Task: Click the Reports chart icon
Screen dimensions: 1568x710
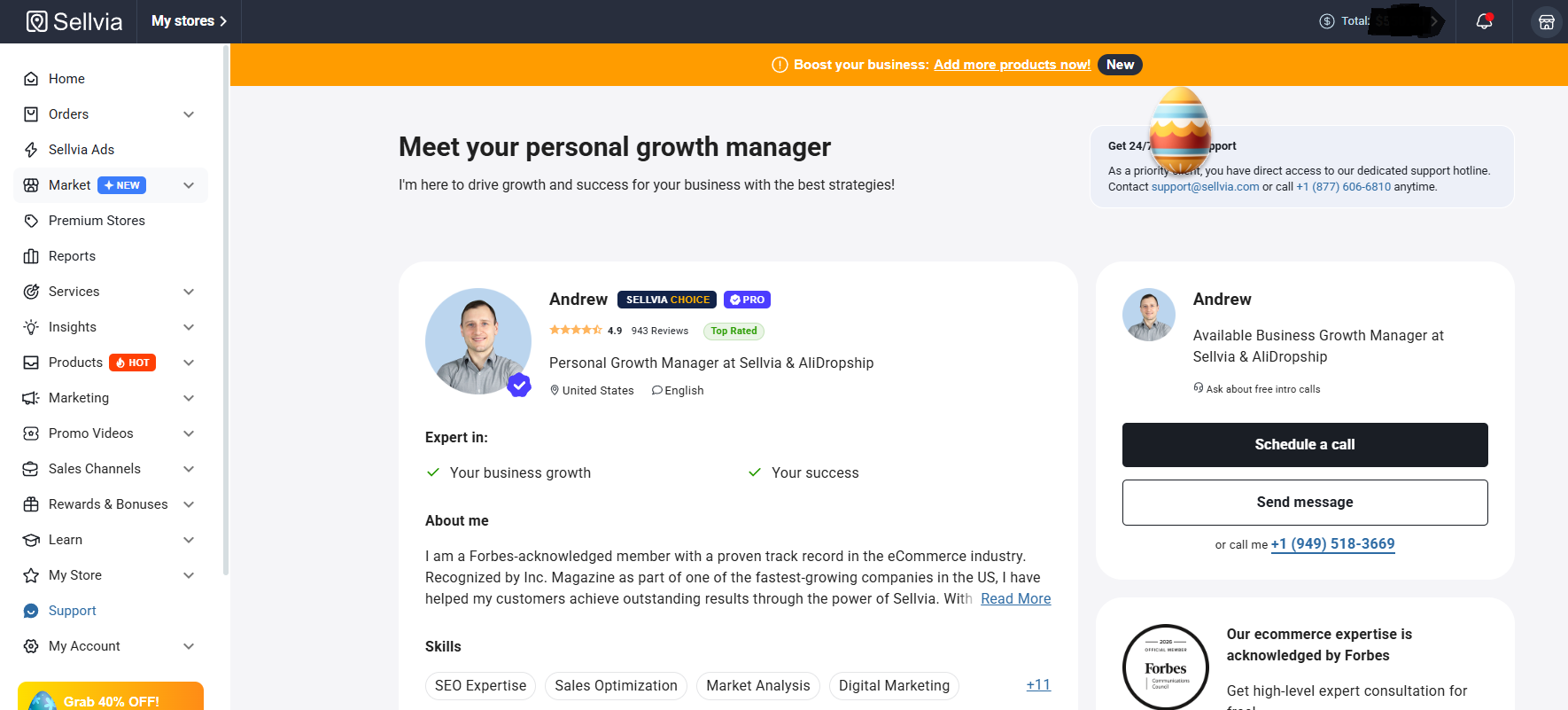Action: click(31, 256)
